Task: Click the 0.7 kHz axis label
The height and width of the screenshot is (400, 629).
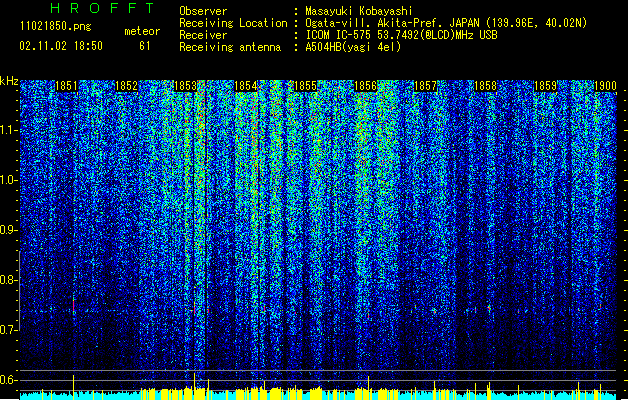Action: click(8, 330)
